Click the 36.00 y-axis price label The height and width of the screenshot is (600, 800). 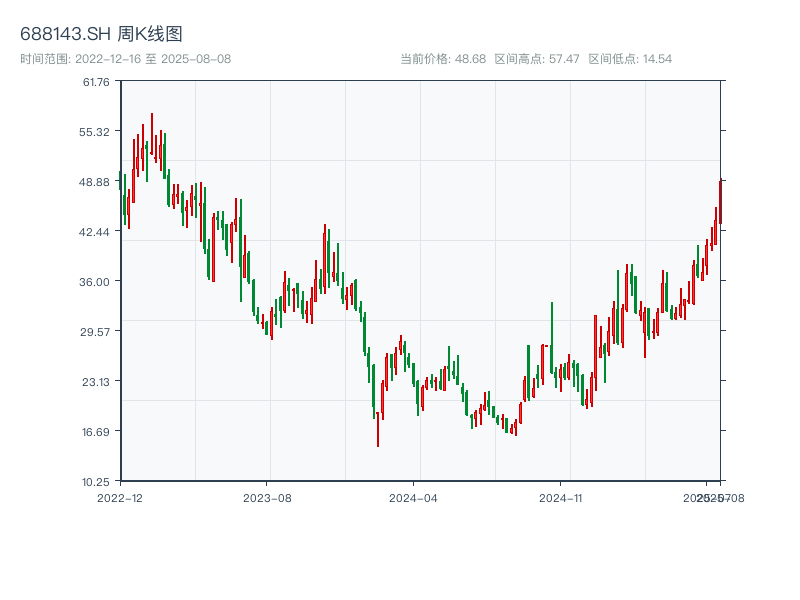pos(97,282)
